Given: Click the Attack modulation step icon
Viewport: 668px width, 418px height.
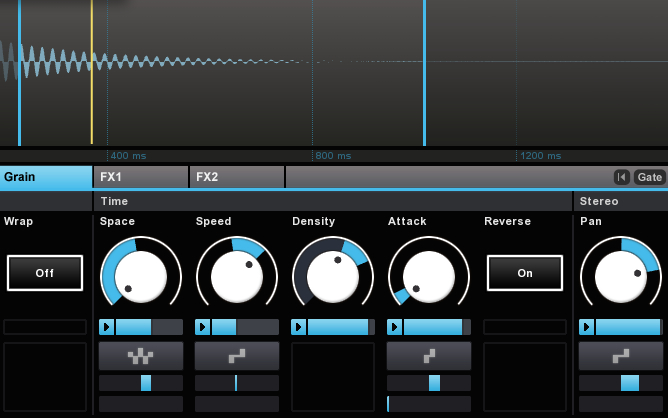Looking at the screenshot, I should (429, 356).
